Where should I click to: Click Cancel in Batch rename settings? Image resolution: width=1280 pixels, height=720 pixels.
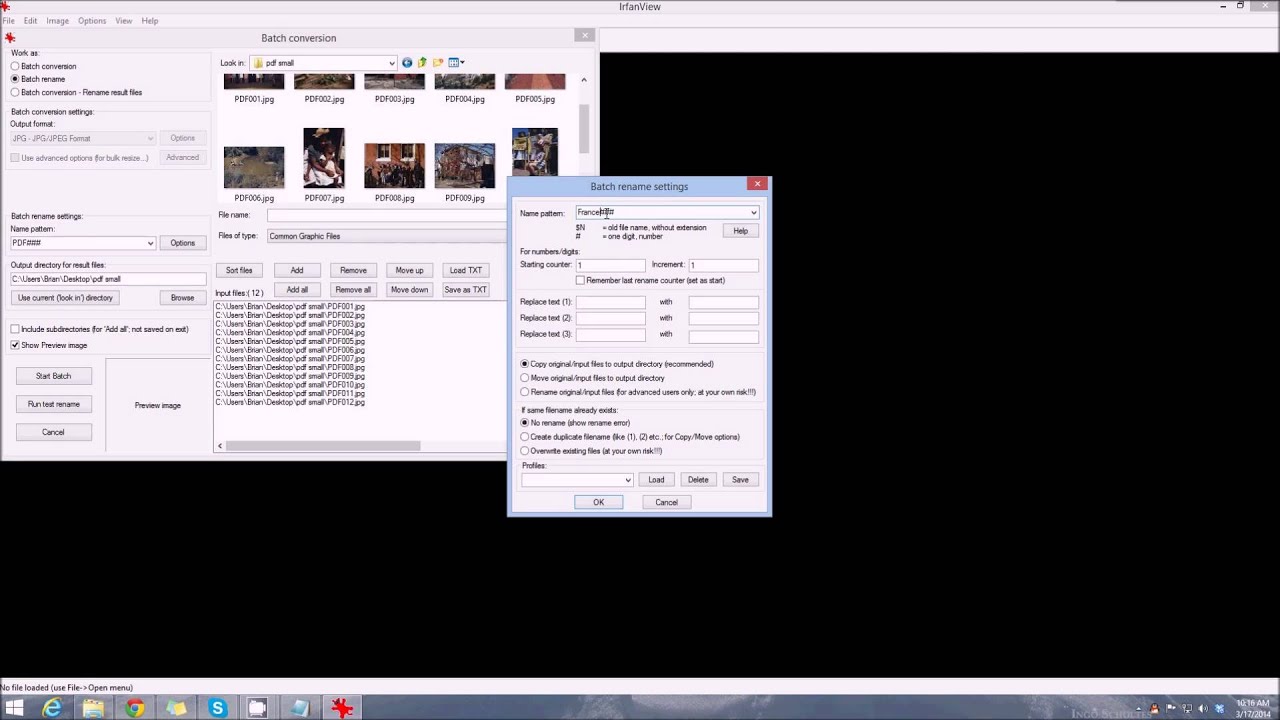coord(666,502)
